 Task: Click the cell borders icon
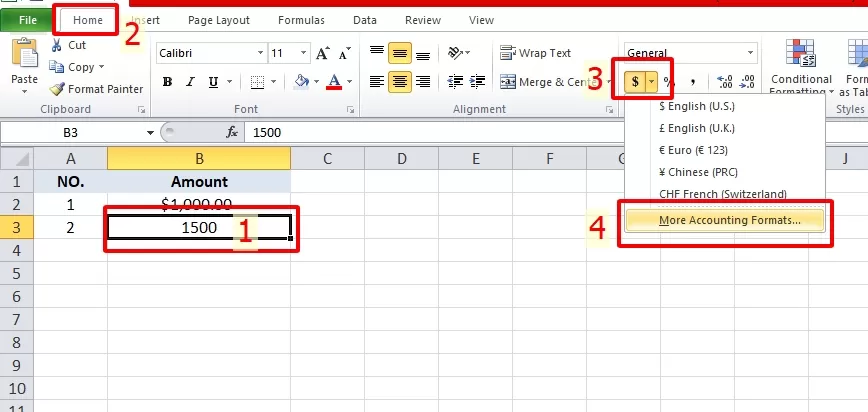(x=257, y=83)
